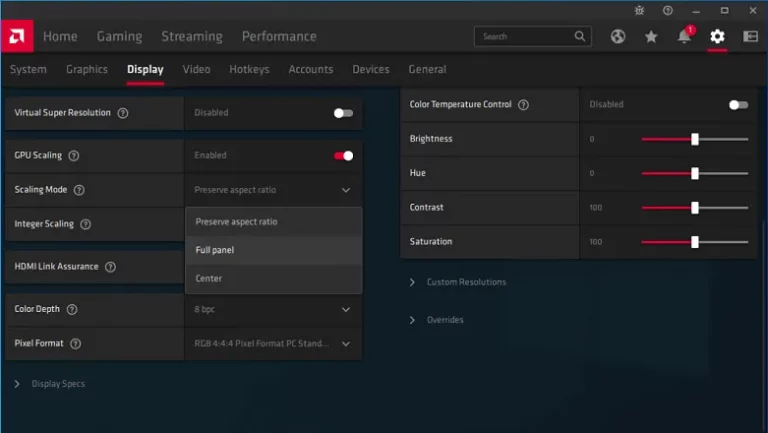Image resolution: width=768 pixels, height=433 pixels.
Task: Show help for GPU Scaling
Action: click(x=73, y=156)
